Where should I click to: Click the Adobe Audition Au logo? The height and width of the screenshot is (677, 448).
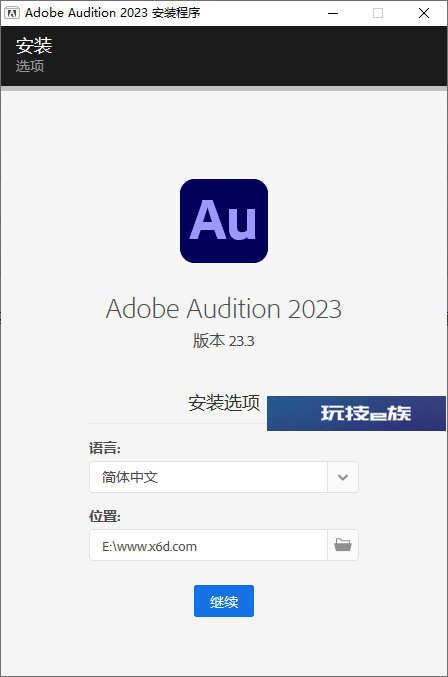[224, 221]
